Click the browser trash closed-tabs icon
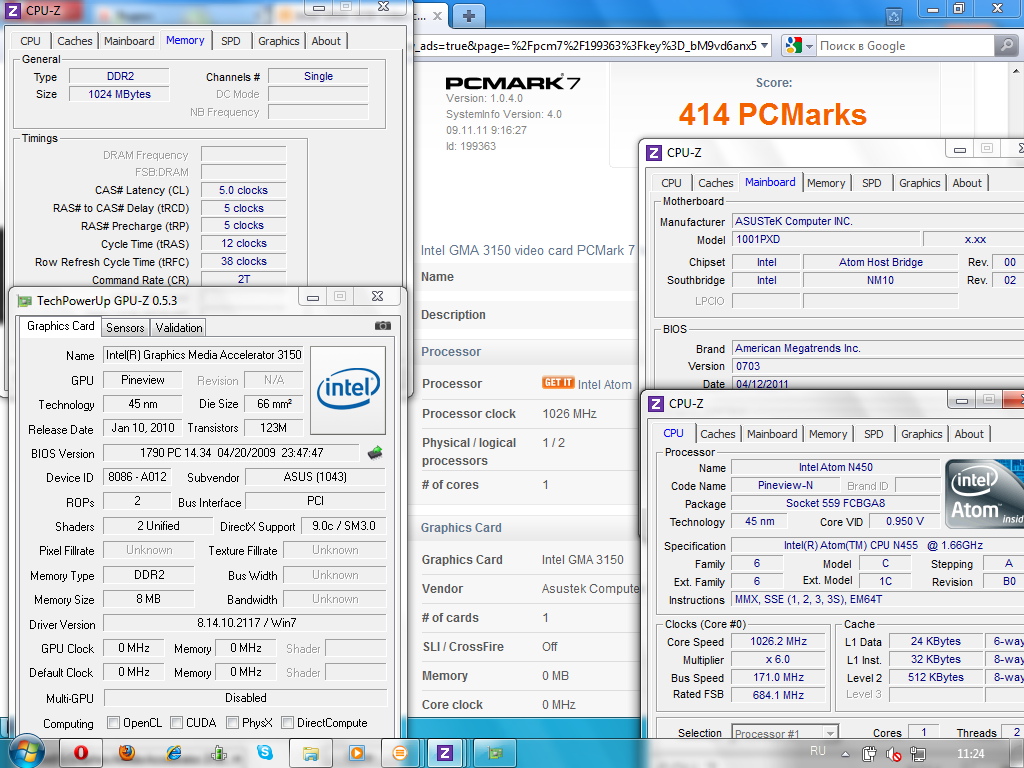 (x=893, y=16)
